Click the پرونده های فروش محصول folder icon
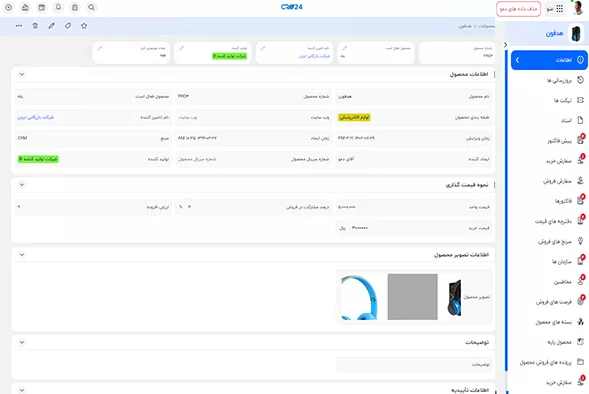 pos(580,362)
